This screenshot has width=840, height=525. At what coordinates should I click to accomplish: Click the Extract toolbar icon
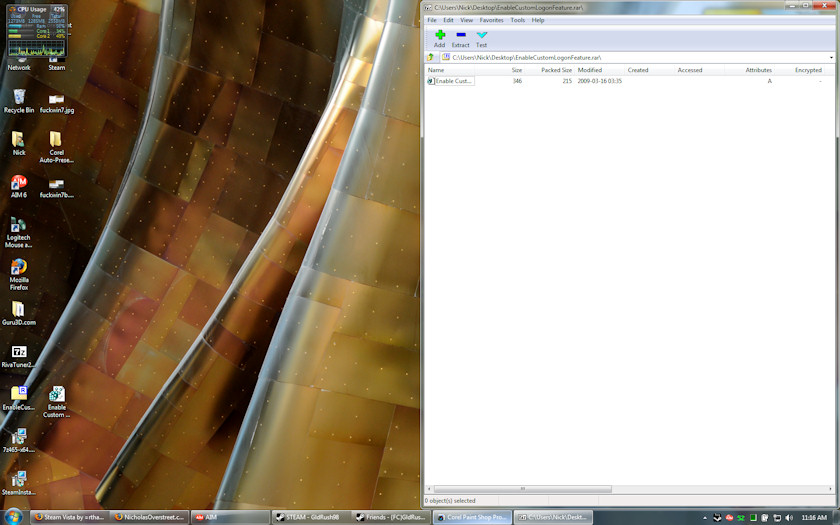[x=460, y=39]
